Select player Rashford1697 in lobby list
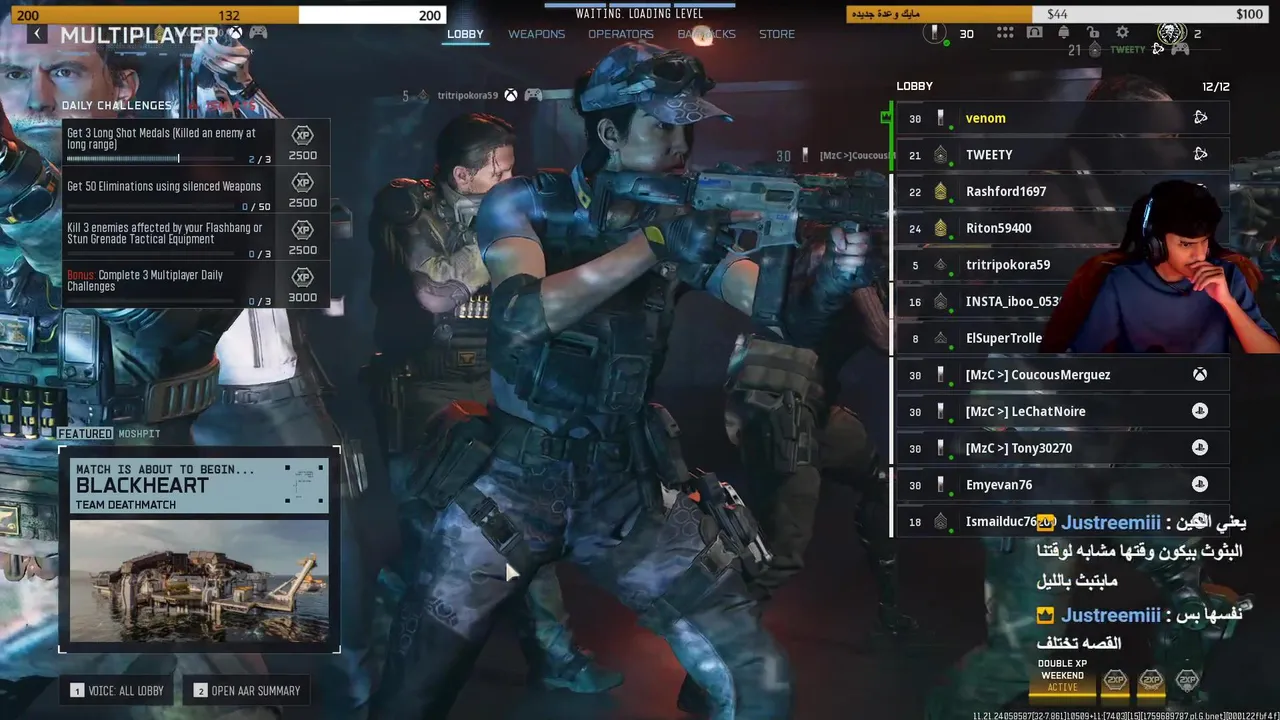Screen dimensions: 1280x720 pyautogui.click(x=1062, y=191)
